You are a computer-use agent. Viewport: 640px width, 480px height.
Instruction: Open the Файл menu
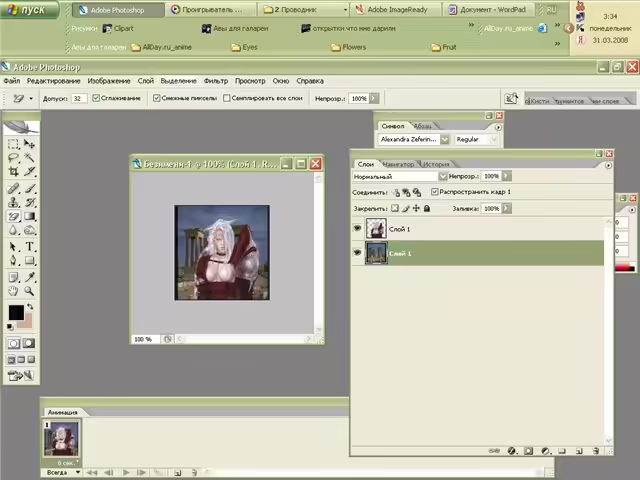point(12,81)
